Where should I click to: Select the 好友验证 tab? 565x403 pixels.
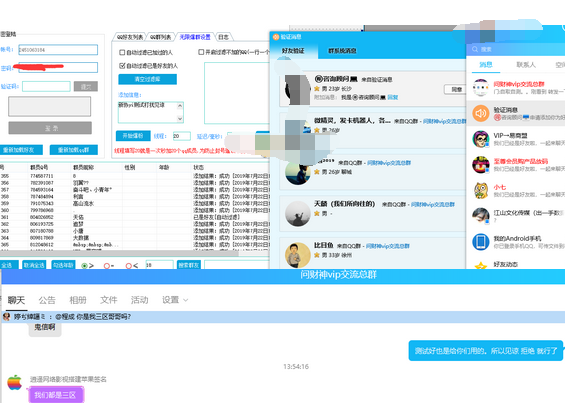pyautogui.click(x=293, y=51)
